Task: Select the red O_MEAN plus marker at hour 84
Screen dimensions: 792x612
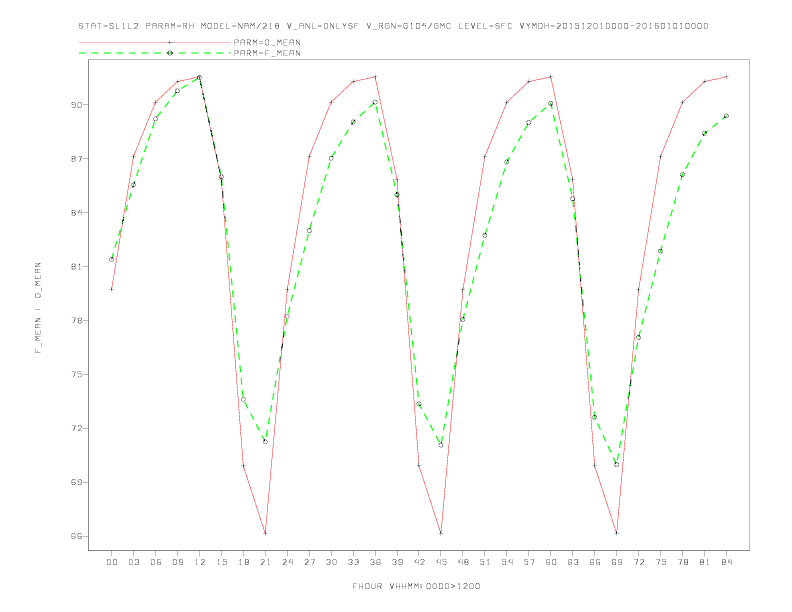Action: (x=726, y=77)
